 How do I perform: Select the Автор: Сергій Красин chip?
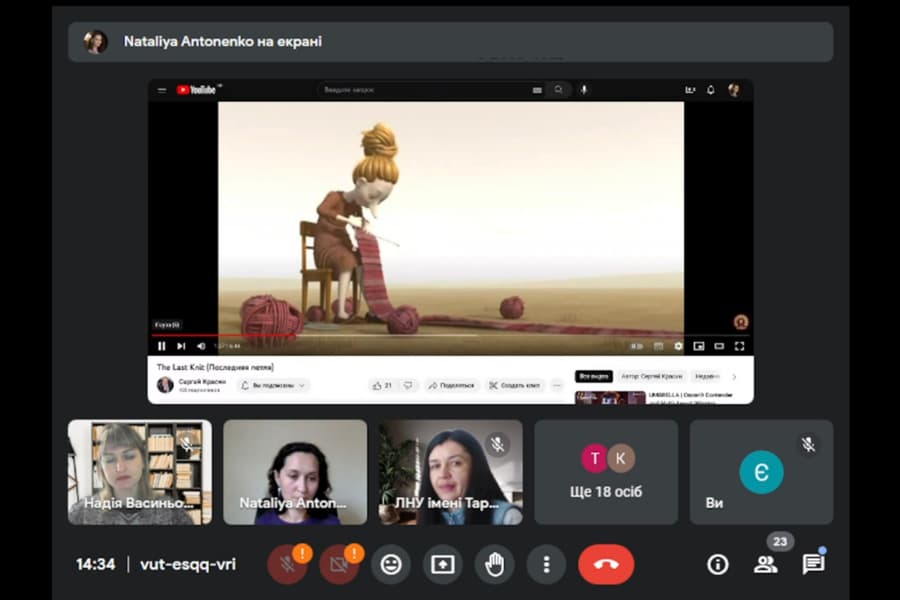click(x=651, y=377)
